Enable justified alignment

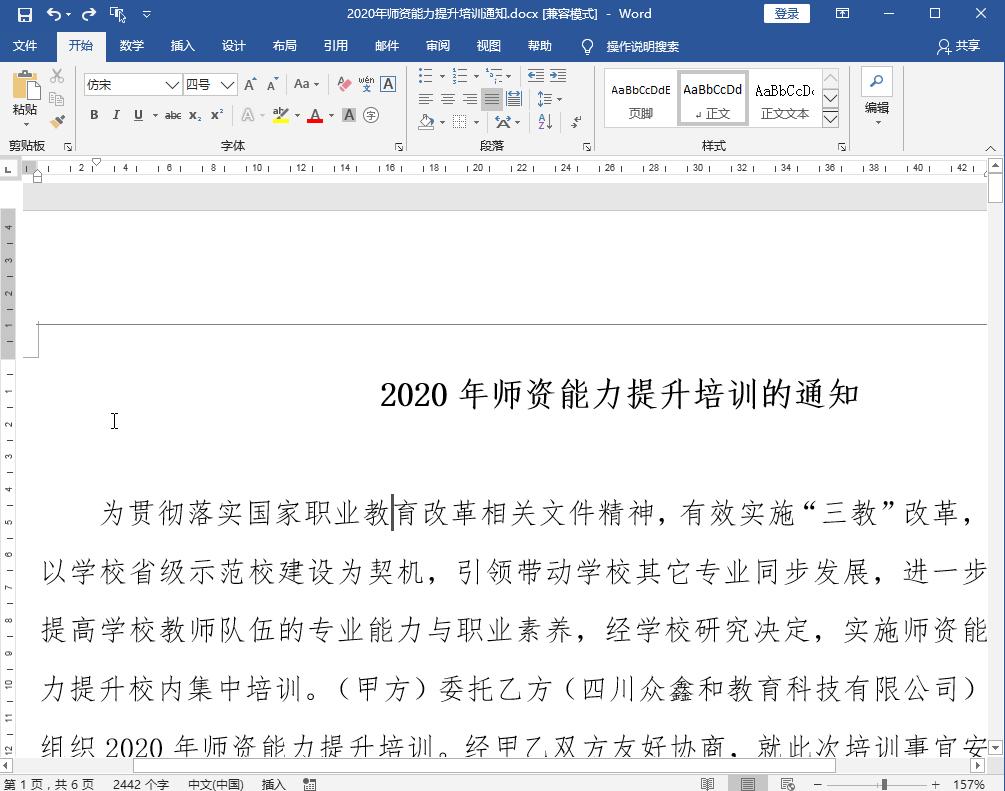(492, 99)
